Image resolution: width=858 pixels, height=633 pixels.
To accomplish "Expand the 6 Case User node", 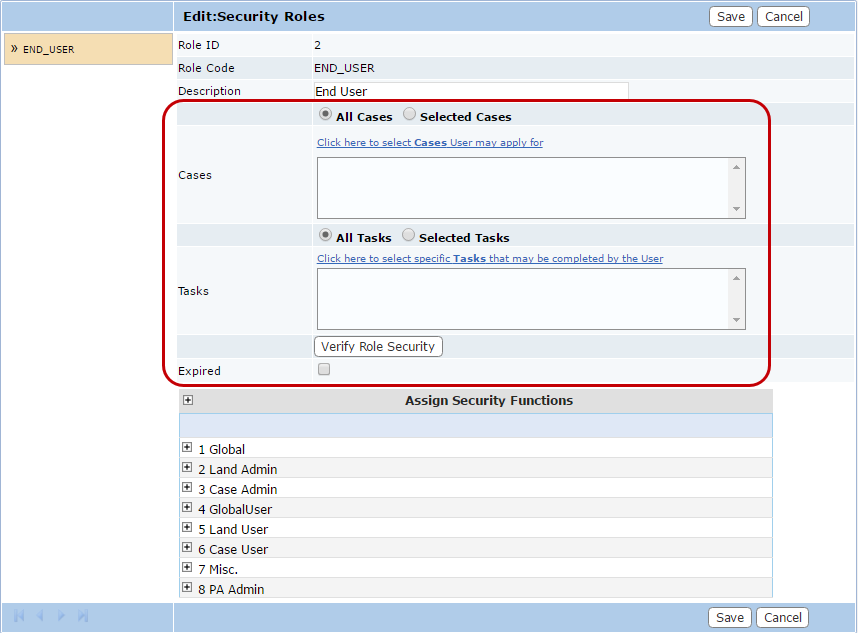I will (187, 548).
